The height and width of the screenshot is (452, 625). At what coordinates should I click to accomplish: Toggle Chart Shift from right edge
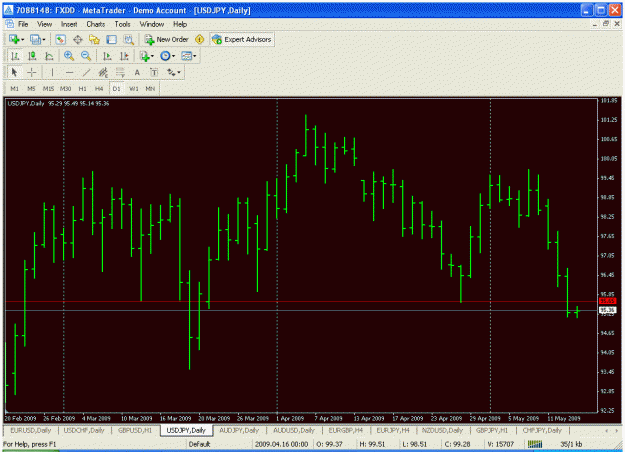(124, 56)
